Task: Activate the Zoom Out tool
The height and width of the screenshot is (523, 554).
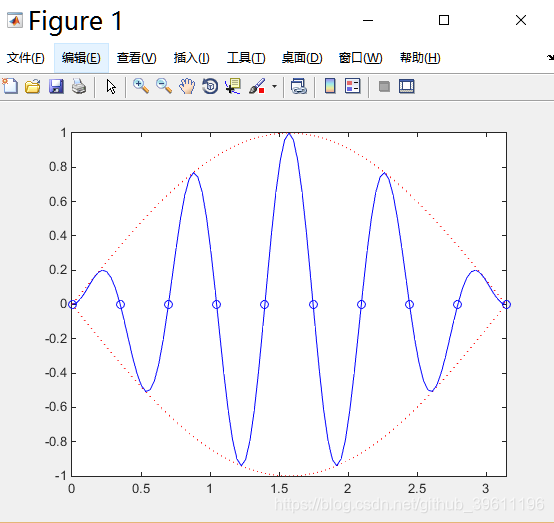Action: (164, 86)
